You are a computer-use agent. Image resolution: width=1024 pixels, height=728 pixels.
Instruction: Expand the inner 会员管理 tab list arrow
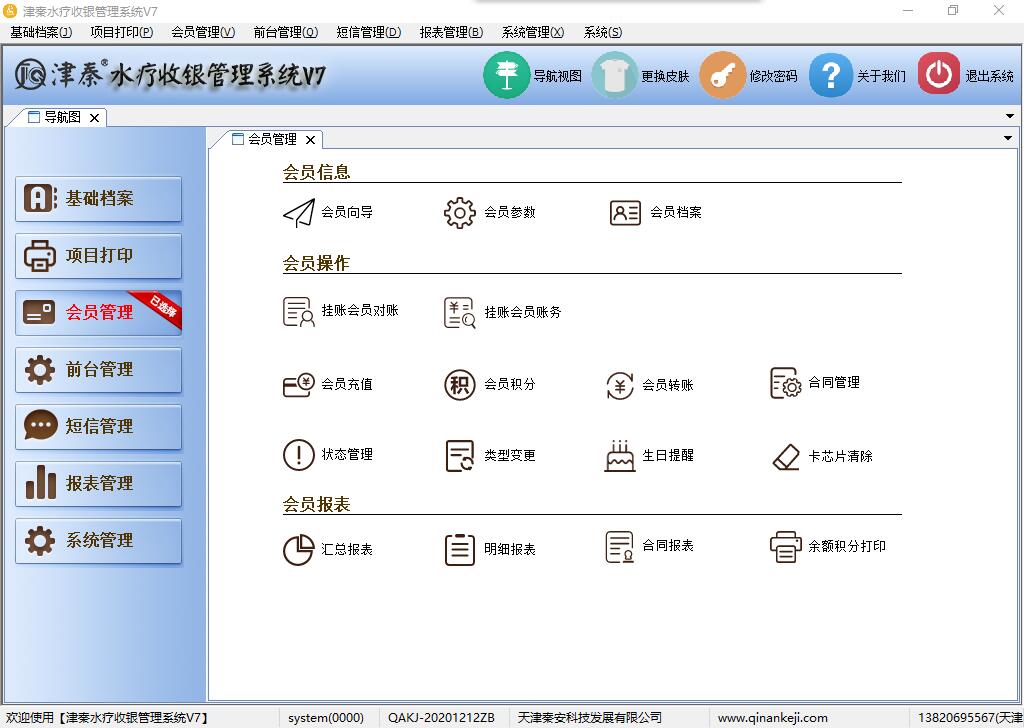1008,139
